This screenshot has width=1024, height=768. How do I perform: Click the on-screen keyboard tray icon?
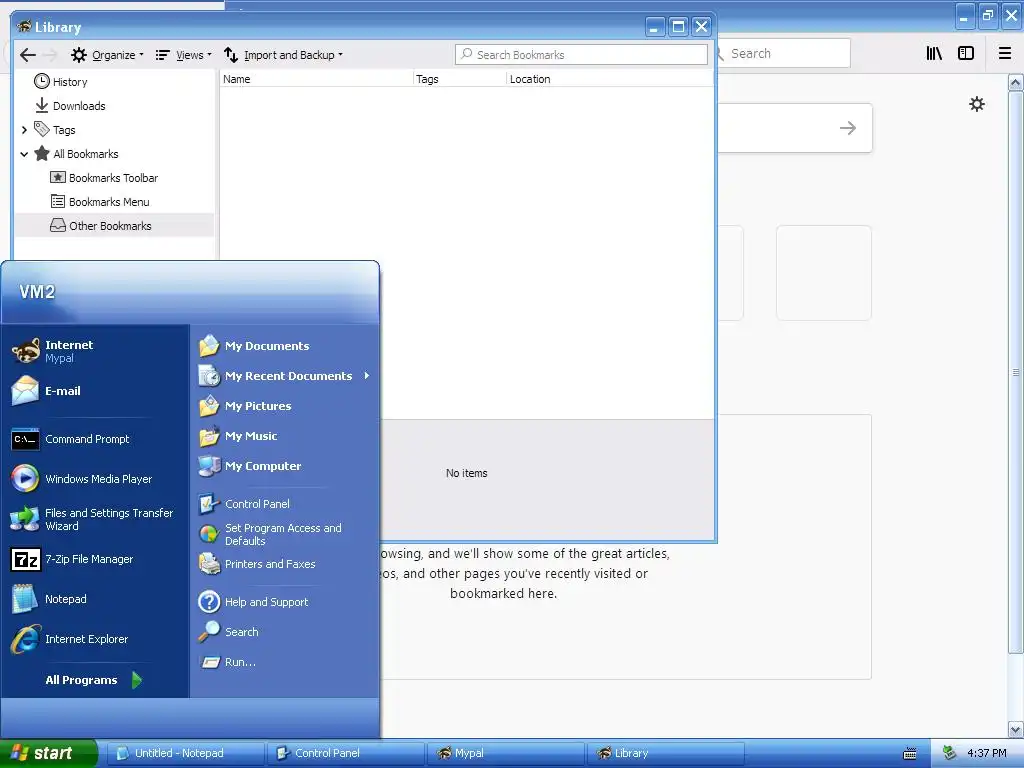tap(910, 754)
